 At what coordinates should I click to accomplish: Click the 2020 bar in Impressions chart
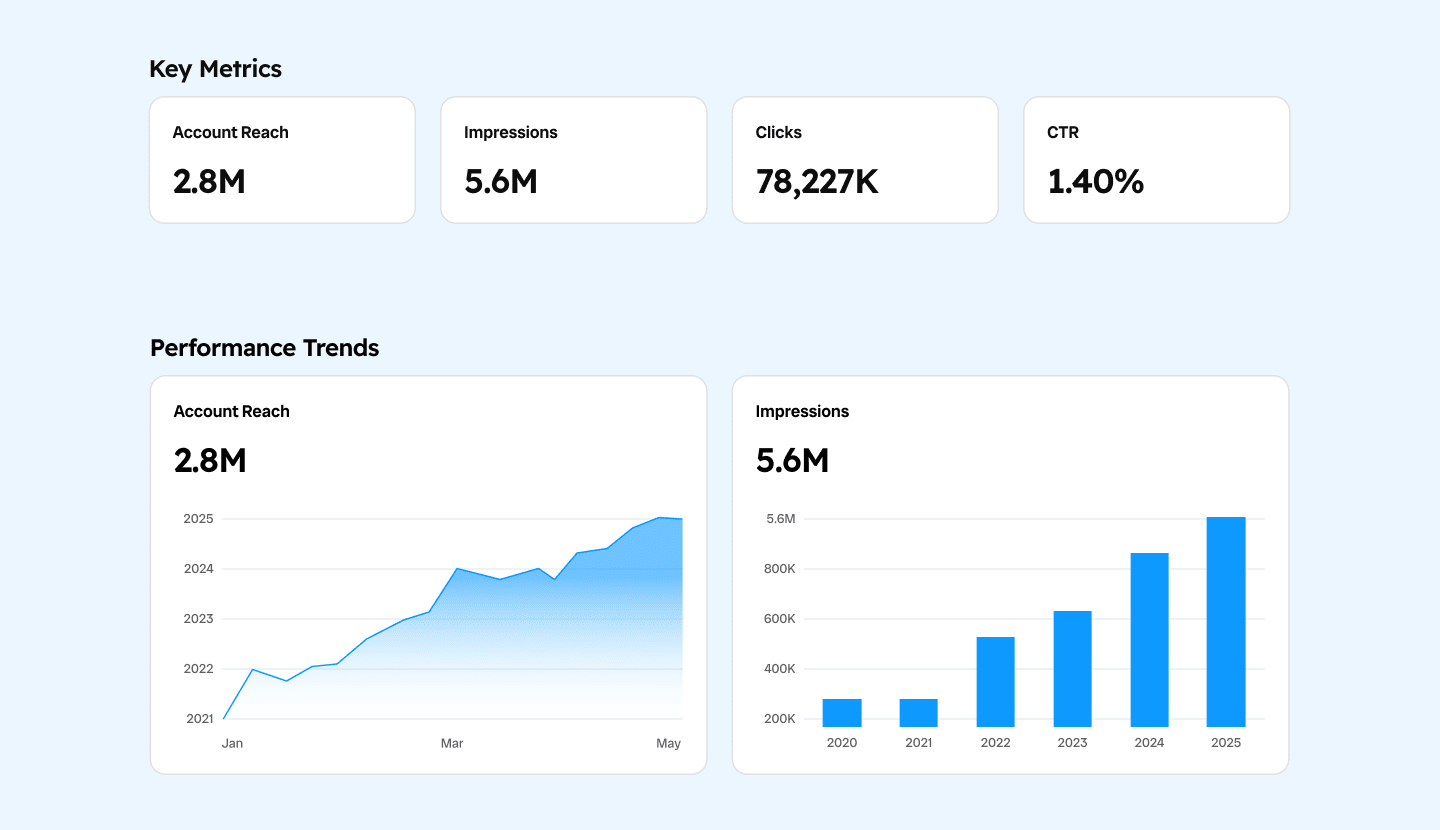tap(842, 712)
